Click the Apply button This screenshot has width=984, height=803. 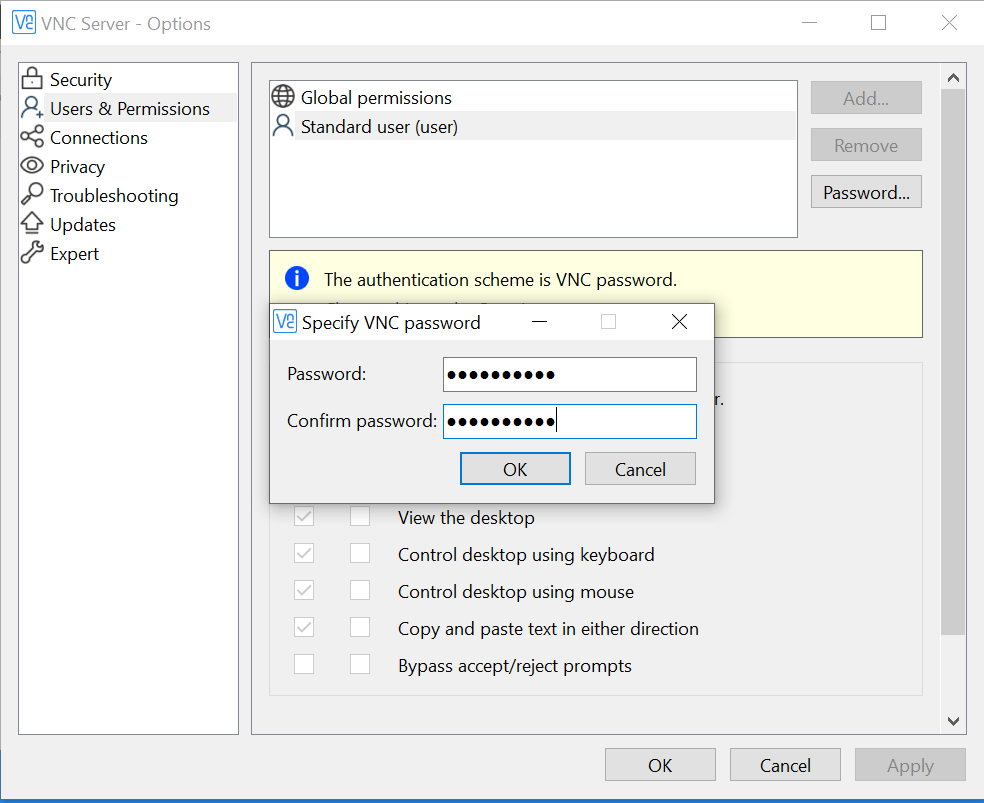(x=910, y=765)
